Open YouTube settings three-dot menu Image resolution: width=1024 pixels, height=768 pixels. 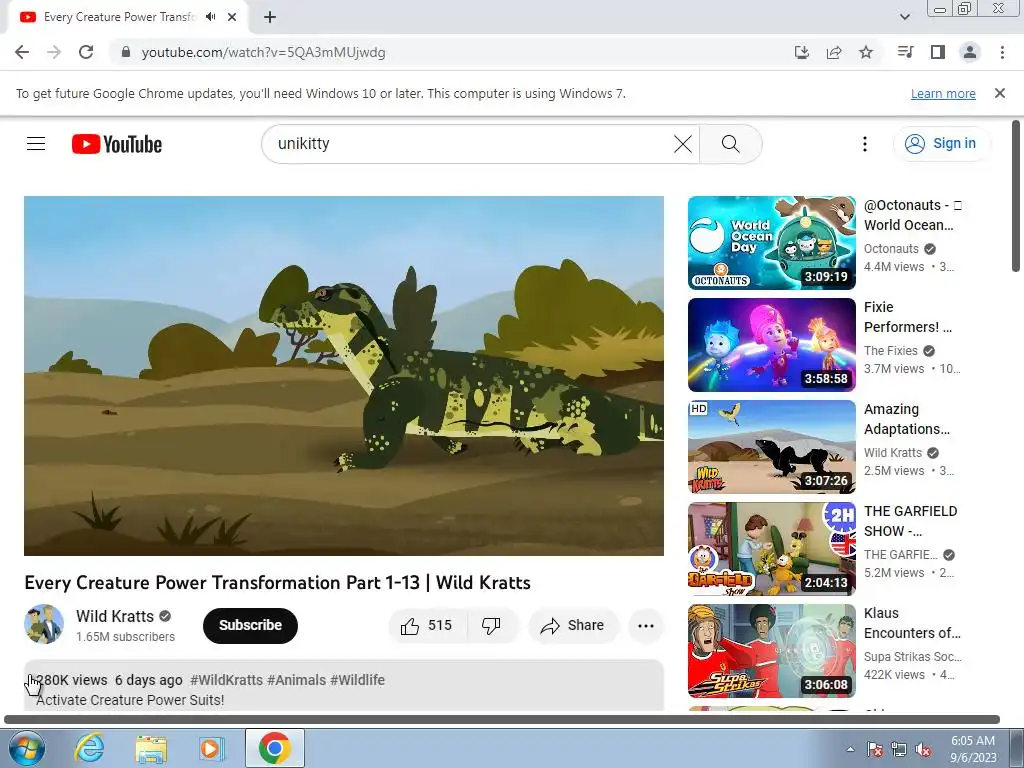point(865,144)
